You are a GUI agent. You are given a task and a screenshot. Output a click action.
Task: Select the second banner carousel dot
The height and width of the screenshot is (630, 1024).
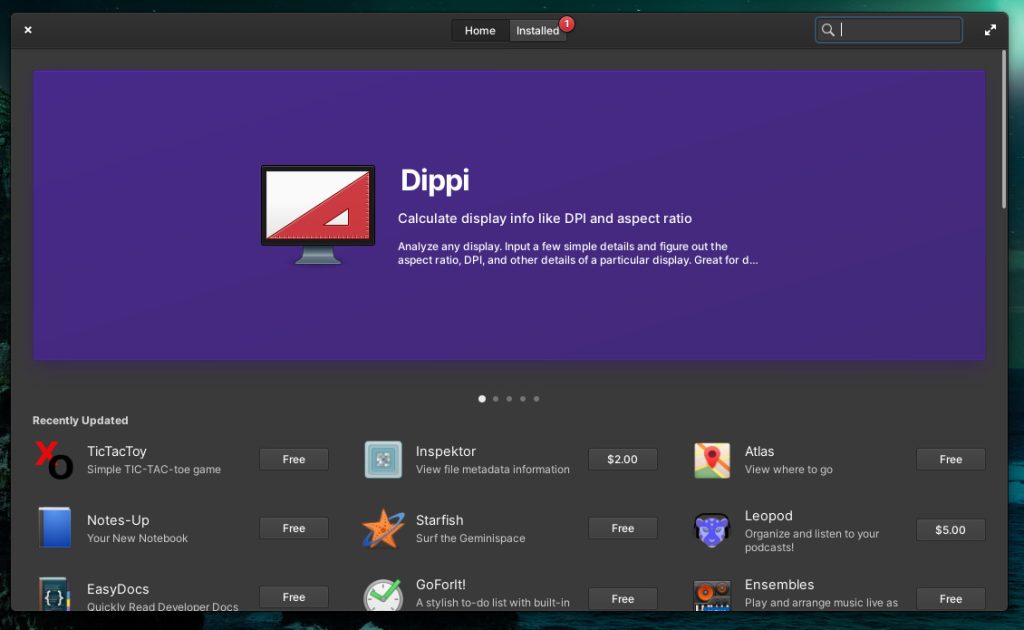496,399
